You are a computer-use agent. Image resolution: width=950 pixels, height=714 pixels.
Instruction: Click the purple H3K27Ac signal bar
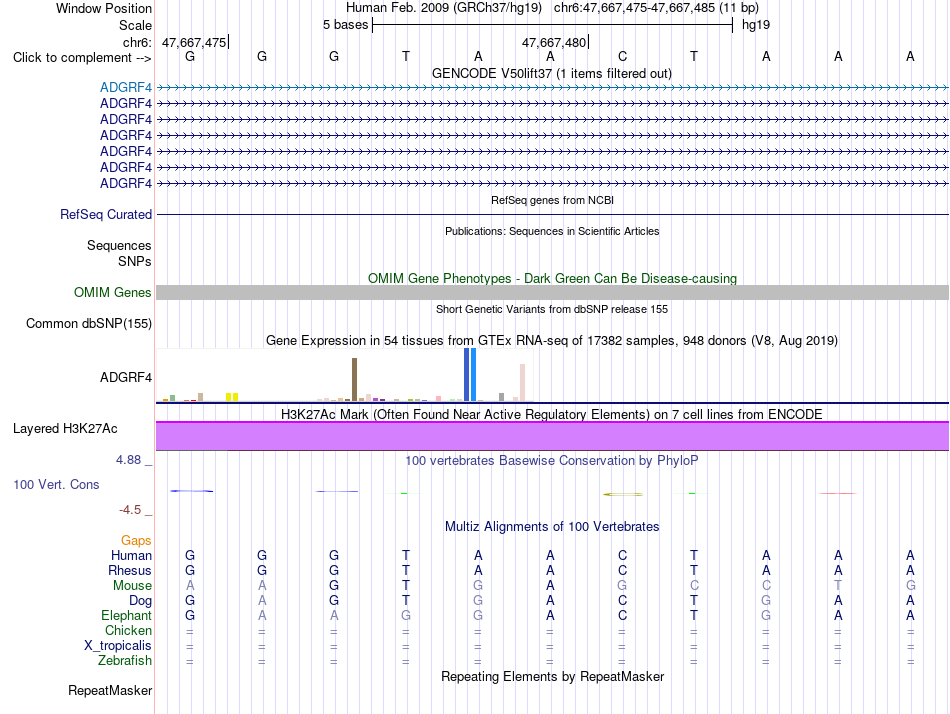(553, 436)
